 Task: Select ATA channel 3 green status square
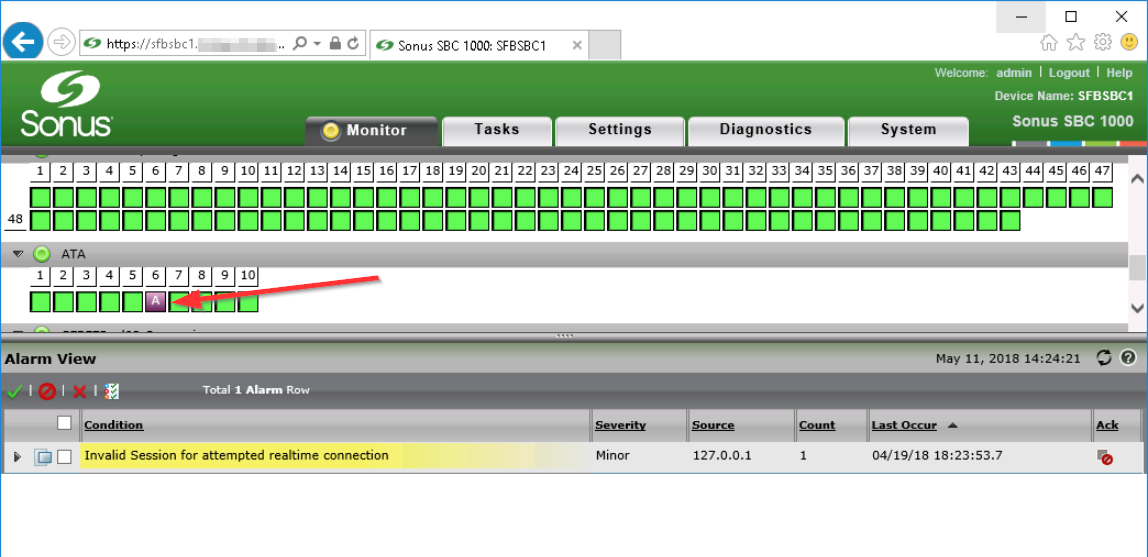[x=86, y=301]
